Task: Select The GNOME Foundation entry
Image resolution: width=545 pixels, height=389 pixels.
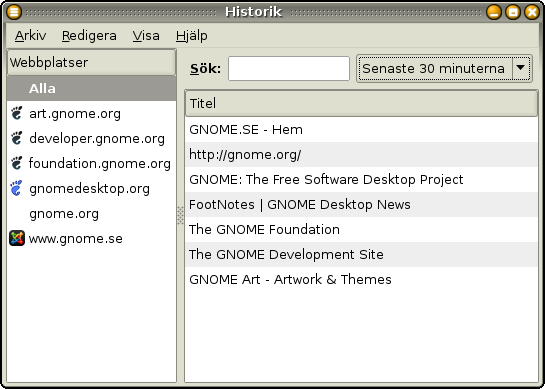Action: (x=361, y=230)
